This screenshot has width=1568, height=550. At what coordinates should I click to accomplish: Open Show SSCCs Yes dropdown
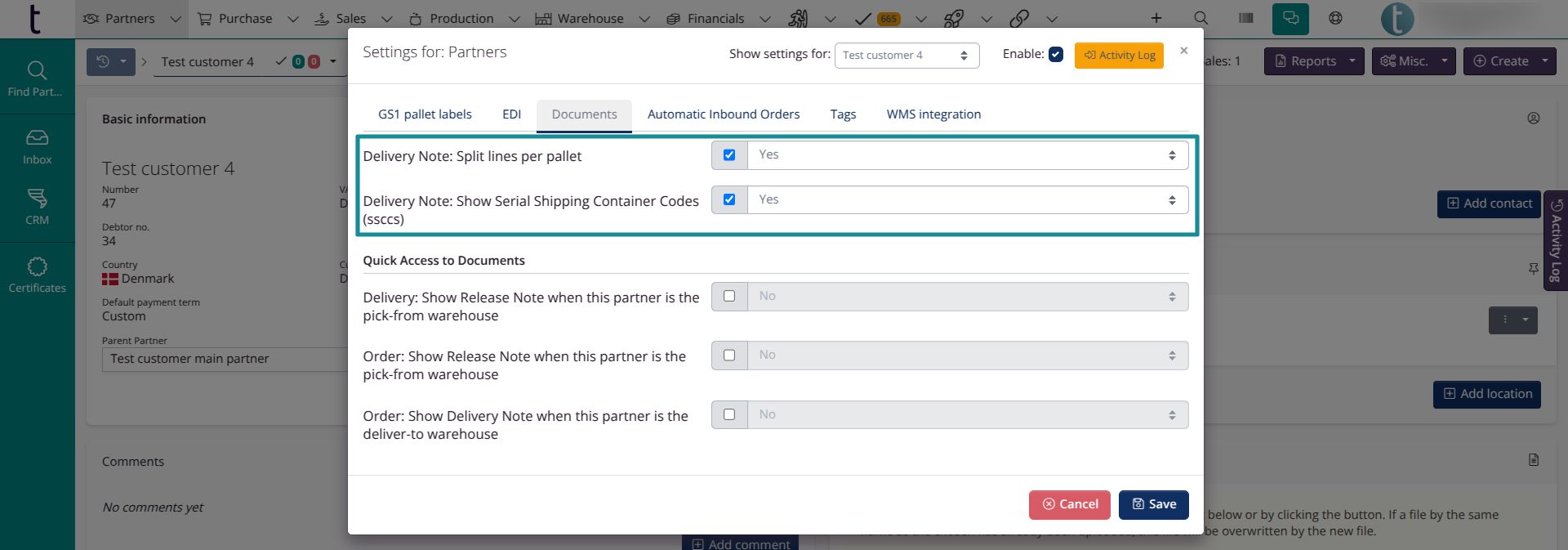click(x=967, y=200)
